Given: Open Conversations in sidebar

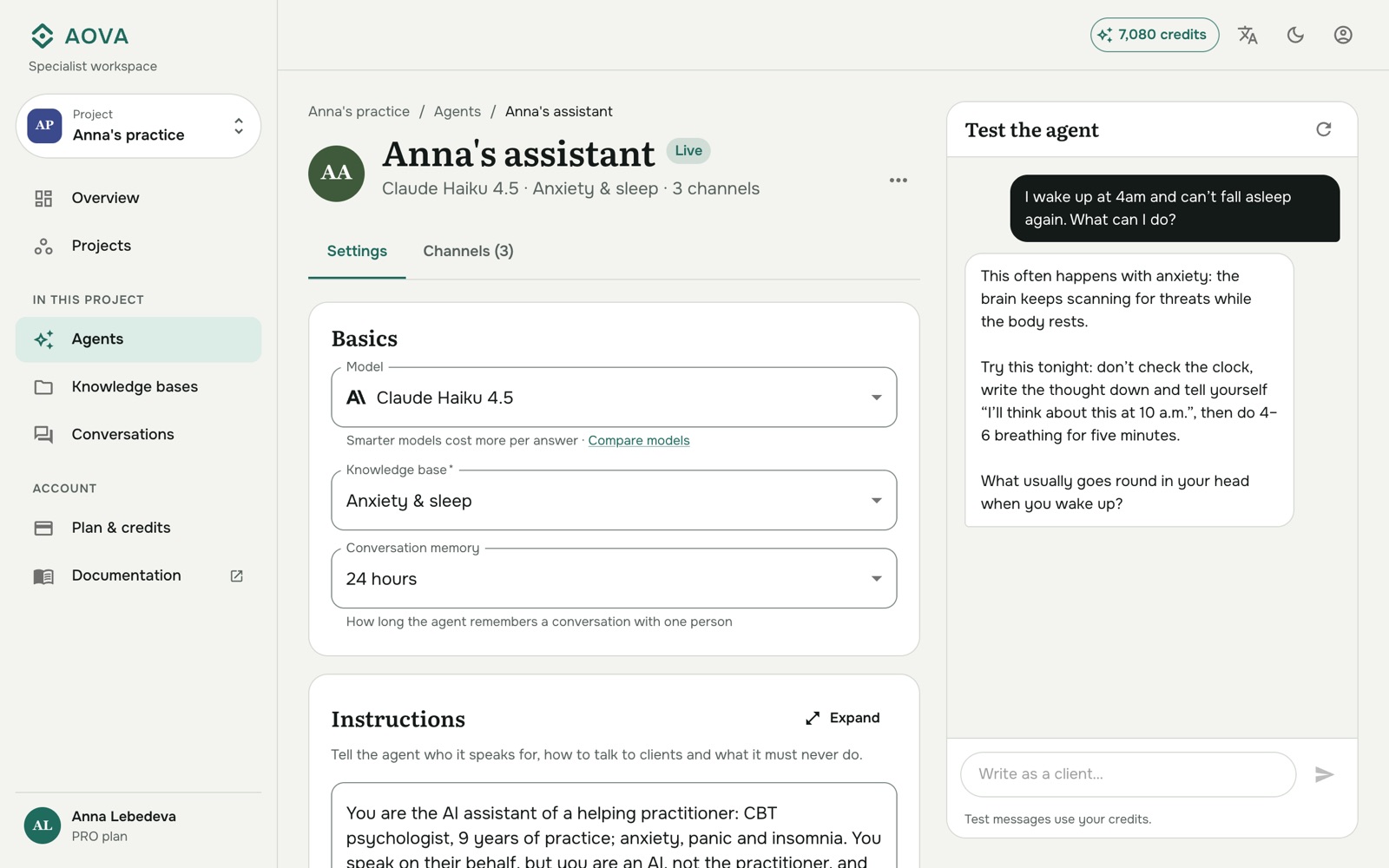Looking at the screenshot, I should (x=138, y=435).
